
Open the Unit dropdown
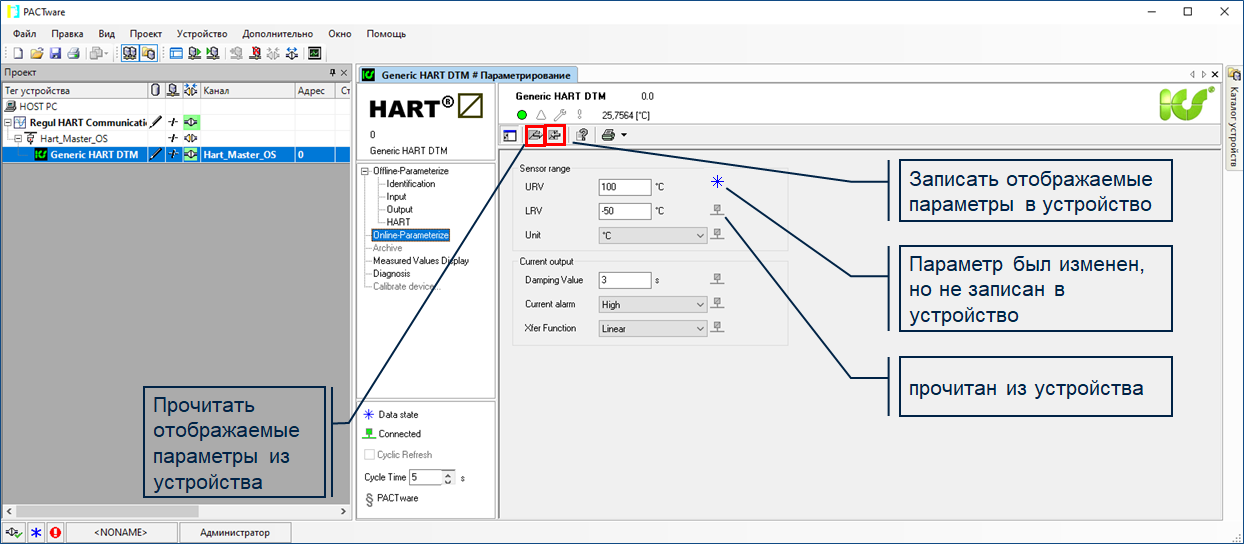pyautogui.click(x=654, y=235)
